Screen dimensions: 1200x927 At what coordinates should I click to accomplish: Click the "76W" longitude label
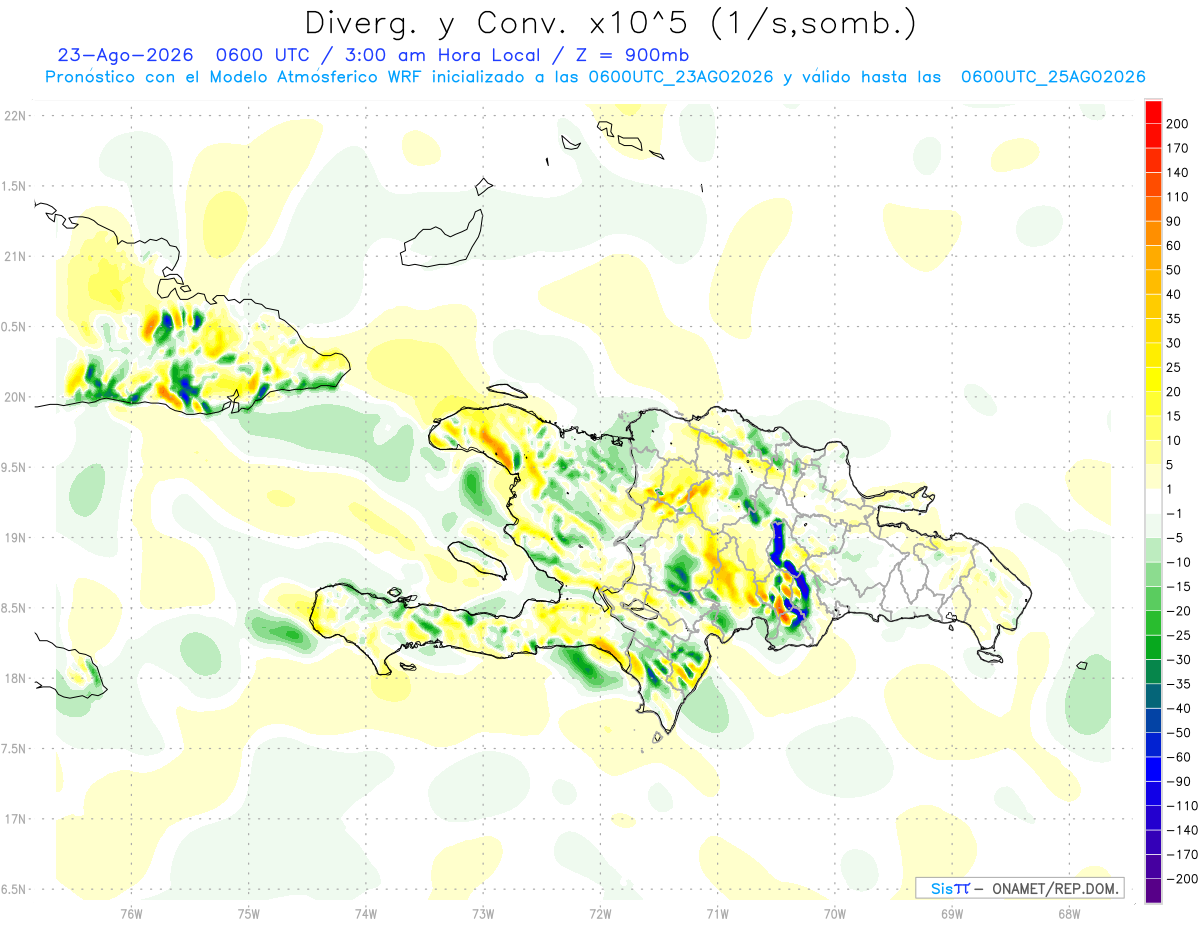click(131, 914)
